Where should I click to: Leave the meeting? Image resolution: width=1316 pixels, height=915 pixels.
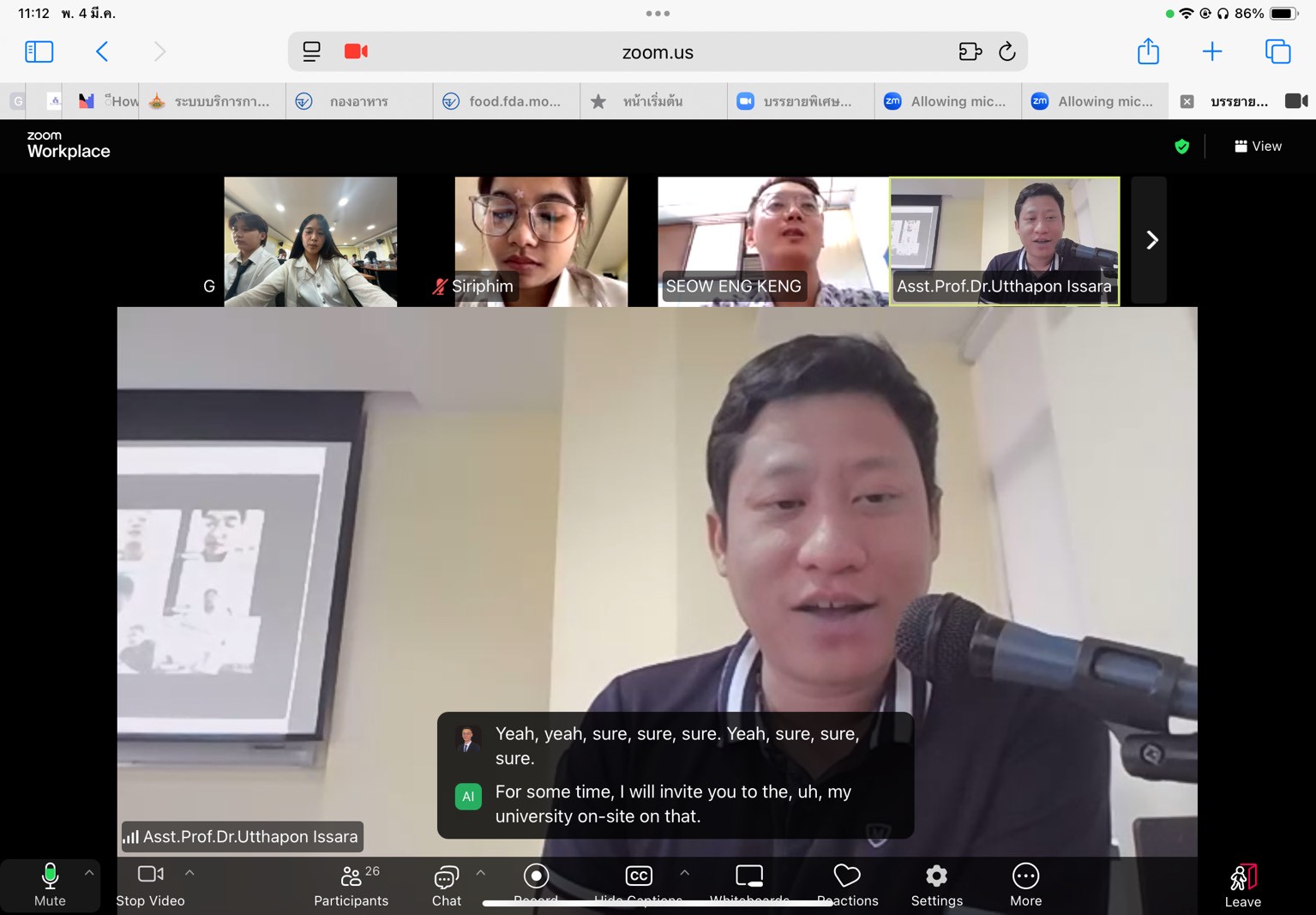(x=1242, y=884)
